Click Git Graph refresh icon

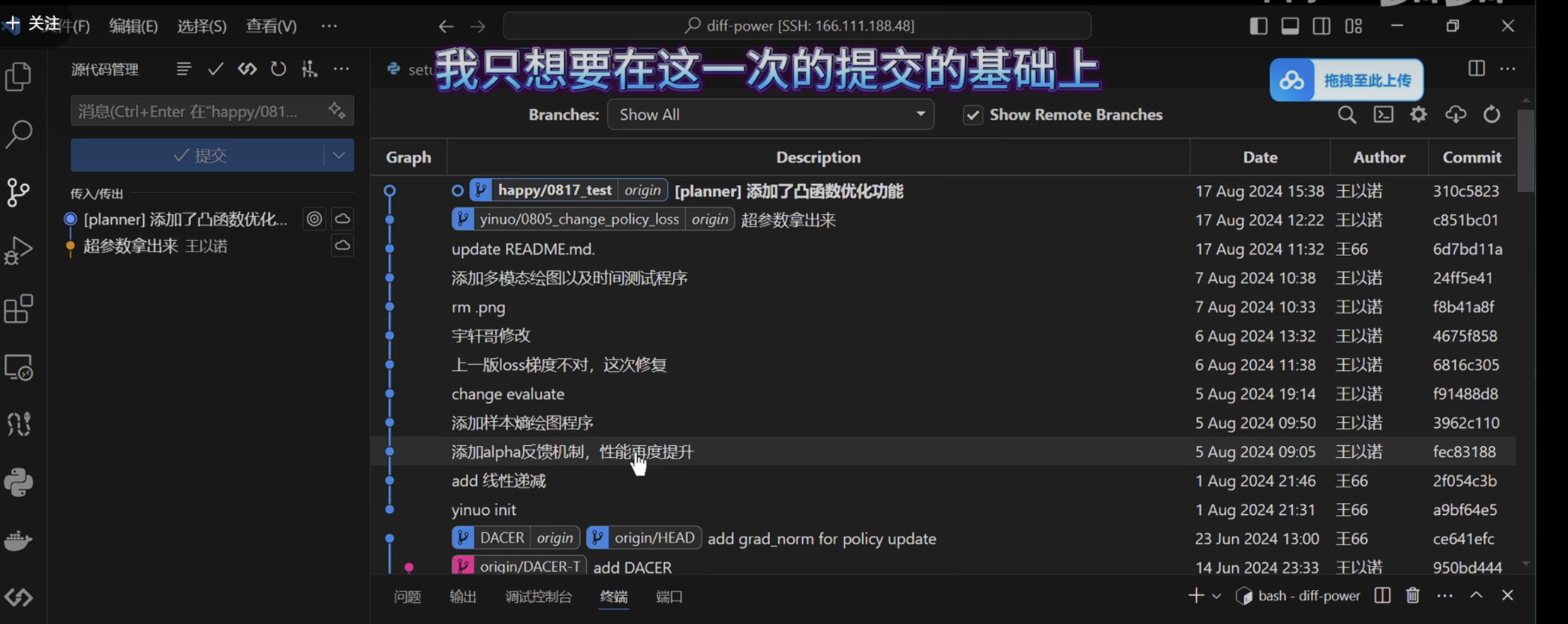pyautogui.click(x=1492, y=114)
